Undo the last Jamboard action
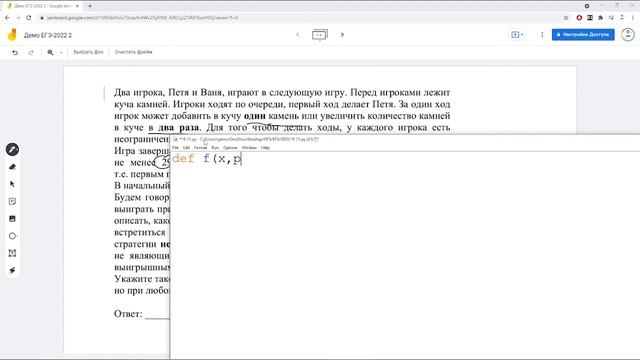Screen dimensions: 640x360 pyautogui.click(x=15, y=52)
